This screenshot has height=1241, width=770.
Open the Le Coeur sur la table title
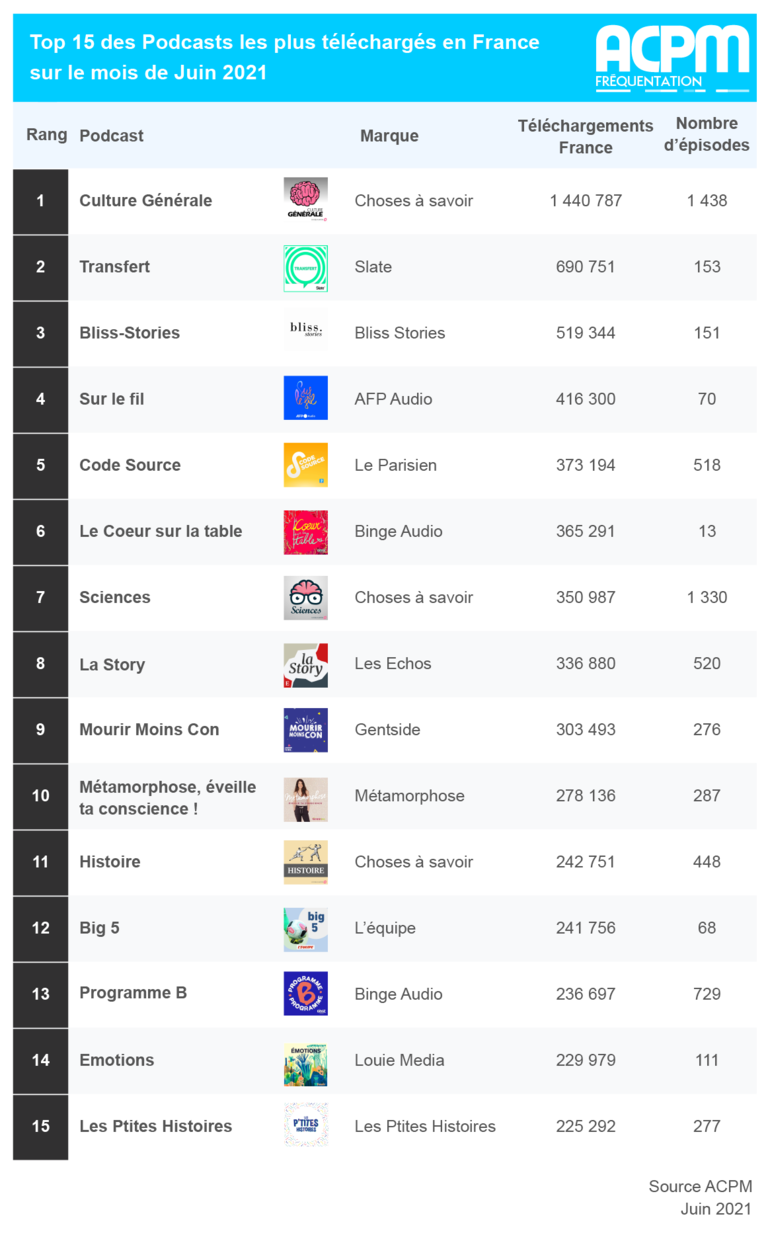coord(161,531)
